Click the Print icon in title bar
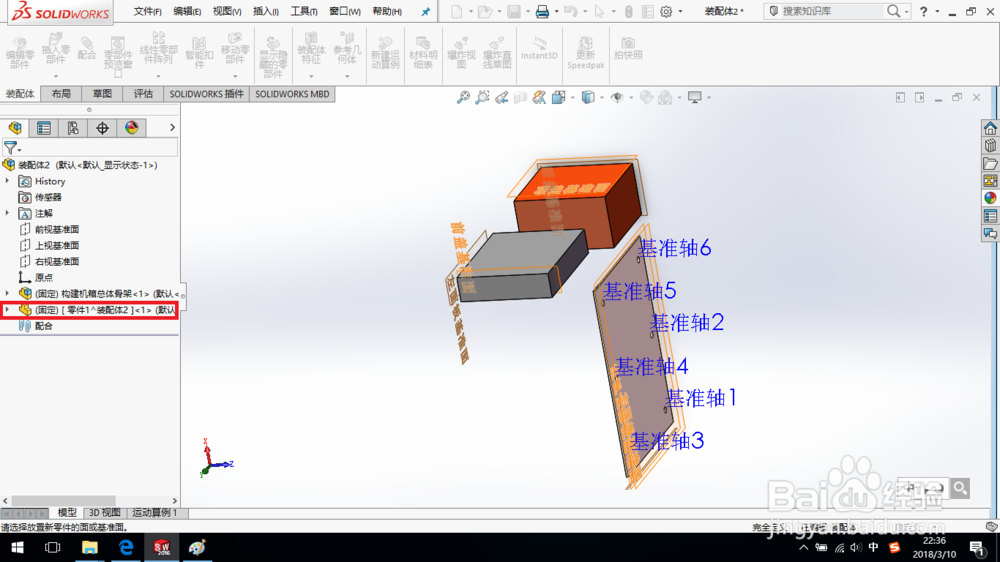The width and height of the screenshot is (1000, 562). [542, 11]
